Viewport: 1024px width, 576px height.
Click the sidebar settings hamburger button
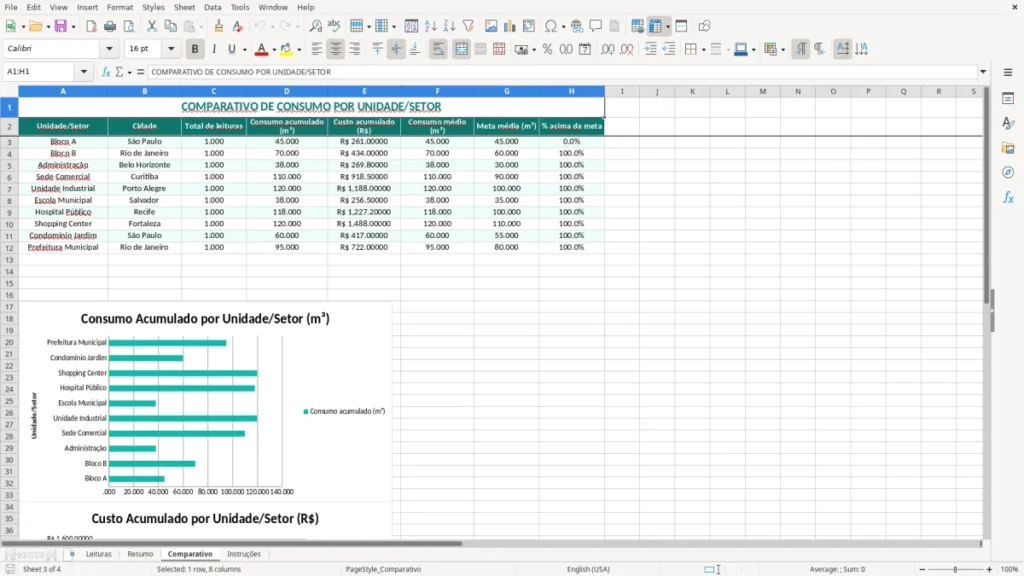coord(1008,72)
